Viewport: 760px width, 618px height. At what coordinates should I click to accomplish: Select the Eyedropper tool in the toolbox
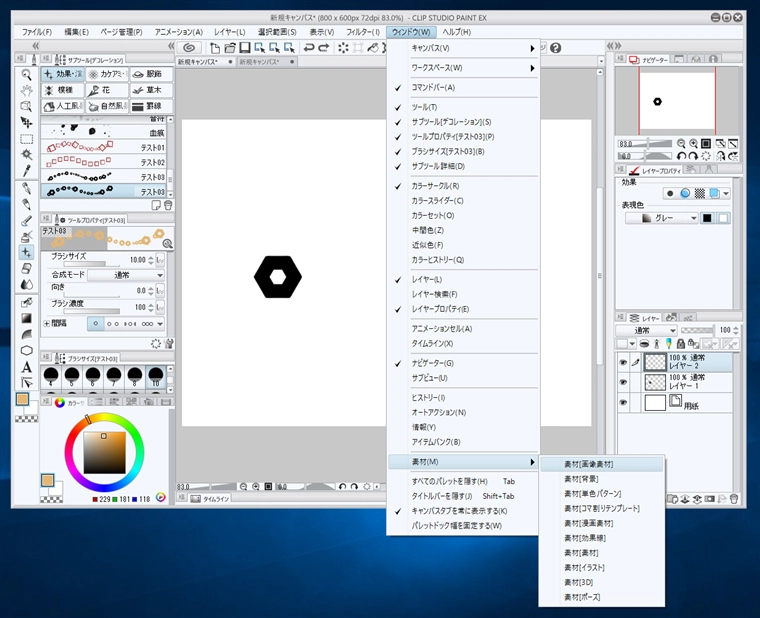click(26, 171)
